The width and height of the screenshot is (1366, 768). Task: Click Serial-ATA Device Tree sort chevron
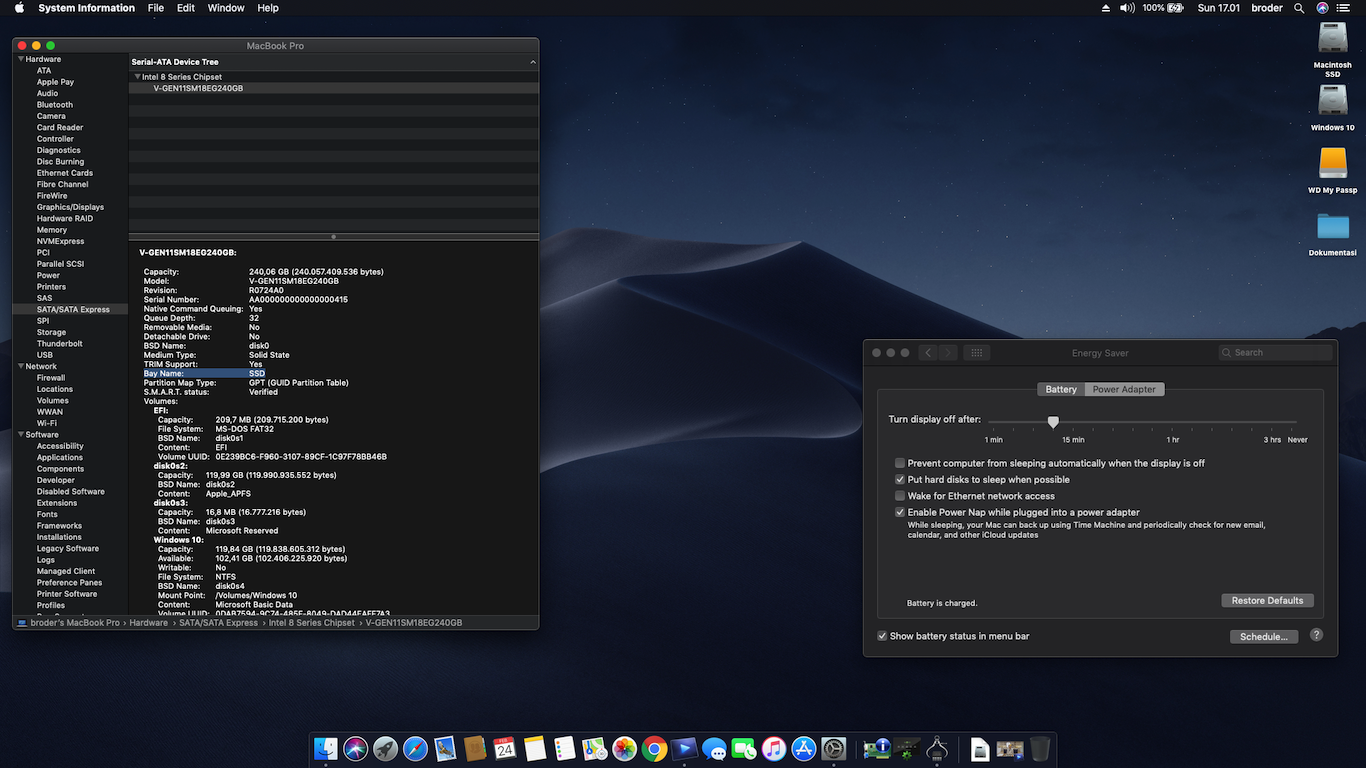[533, 62]
